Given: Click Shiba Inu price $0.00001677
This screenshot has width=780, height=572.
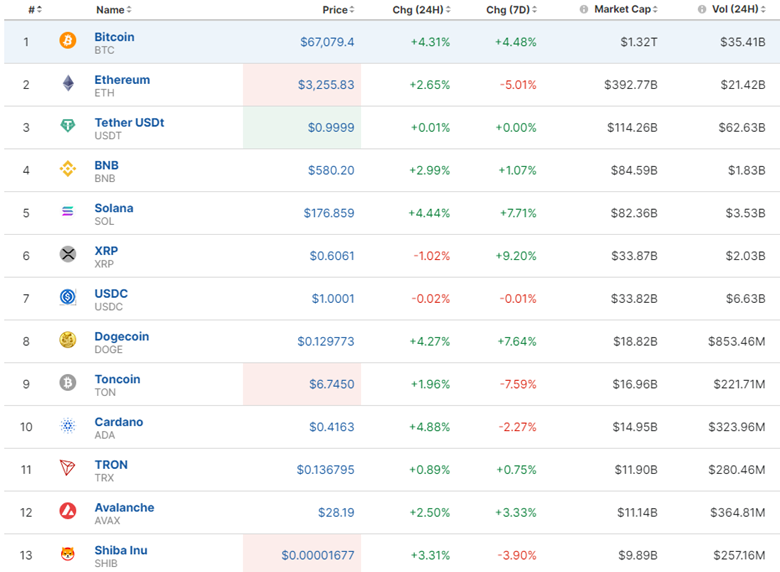Looking at the screenshot, I should (318, 555).
